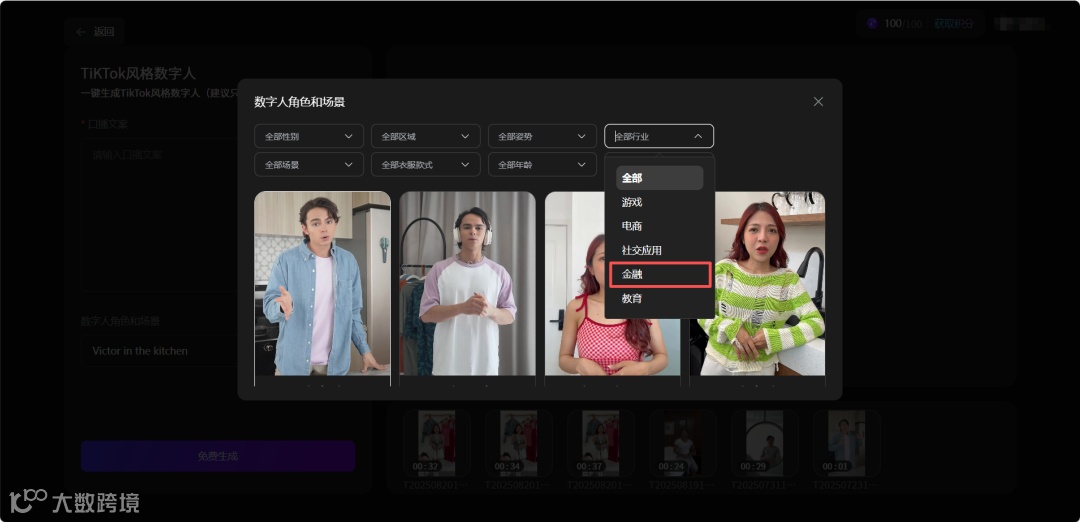The width and height of the screenshot is (1080, 522).
Task: Click chevron arrow of 全部性别 dropdown
Action: click(x=349, y=136)
